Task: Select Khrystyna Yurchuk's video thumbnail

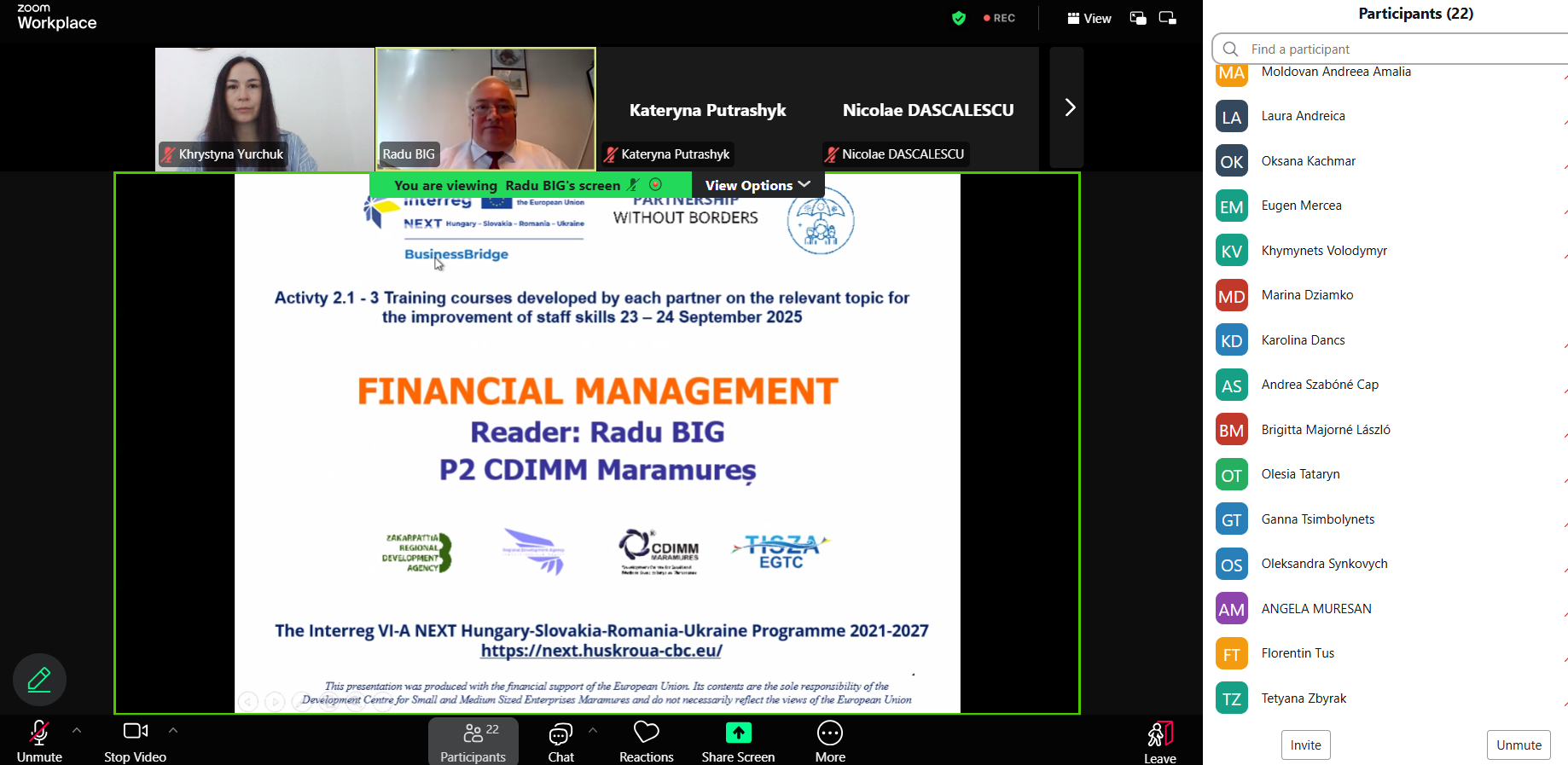Action: coord(264,109)
